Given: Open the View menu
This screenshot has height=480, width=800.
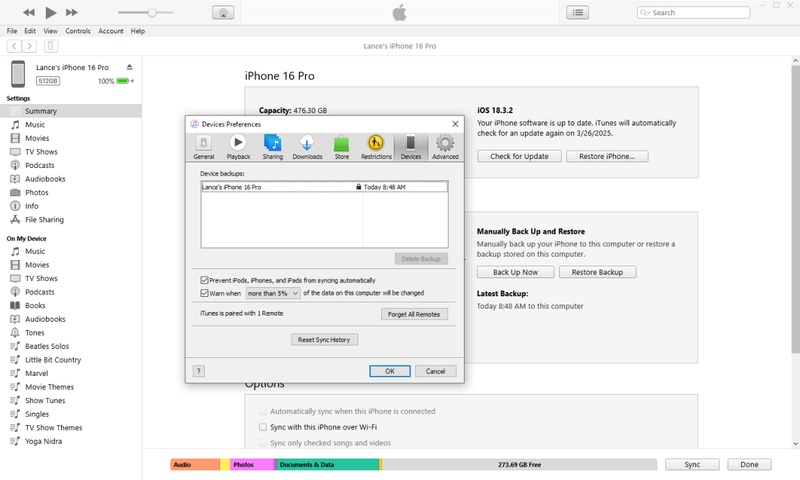Looking at the screenshot, I should (50, 31).
